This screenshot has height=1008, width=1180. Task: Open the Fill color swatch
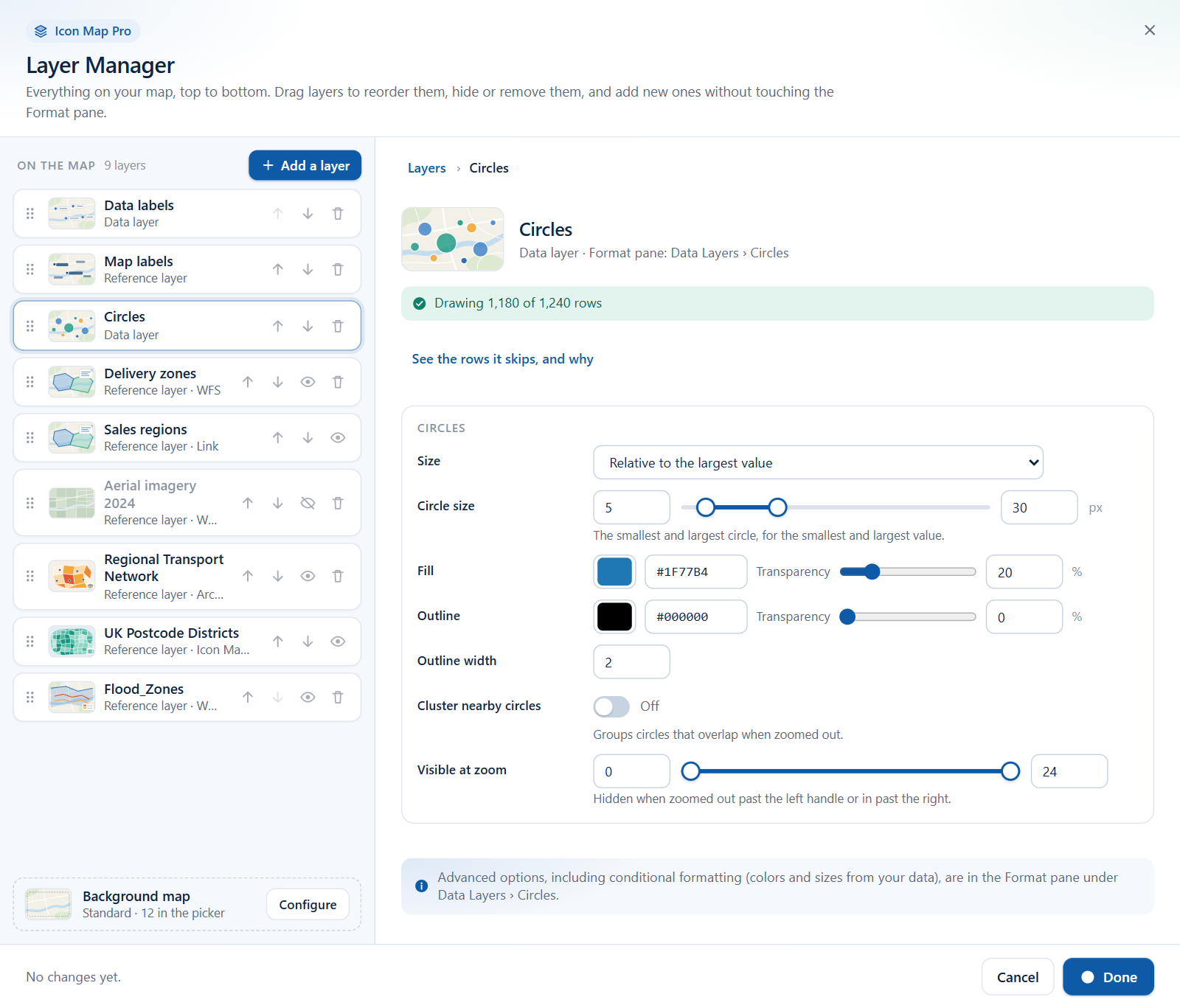click(x=614, y=571)
